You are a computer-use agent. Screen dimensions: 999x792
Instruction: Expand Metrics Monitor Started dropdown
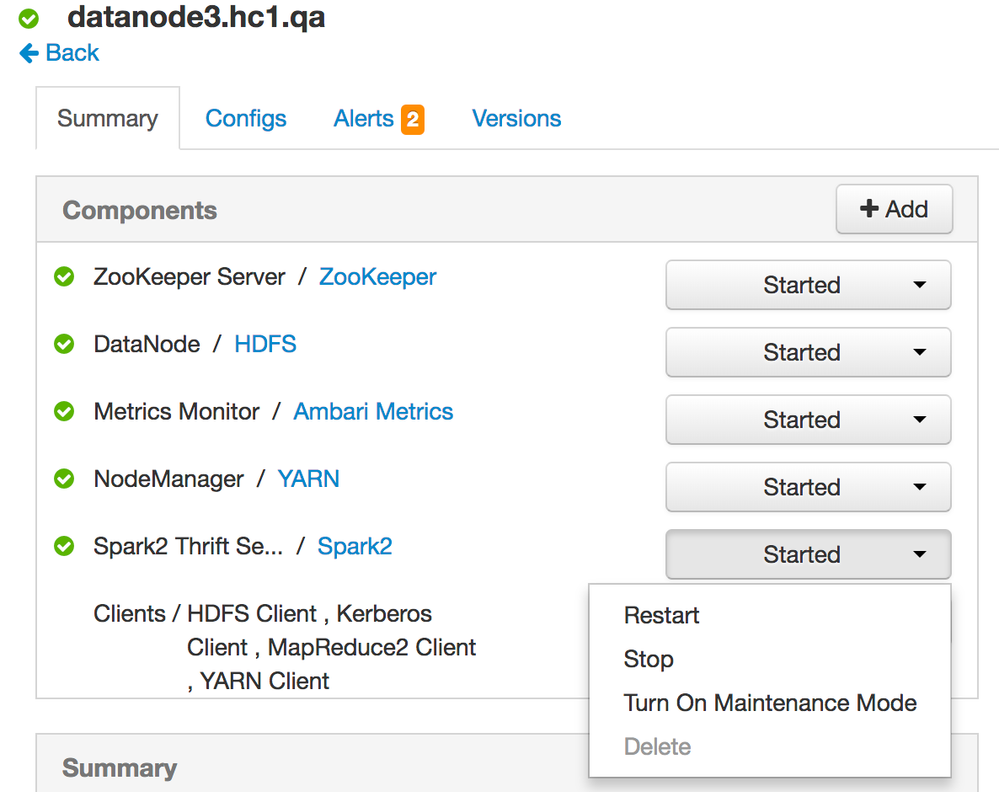[x=808, y=420]
